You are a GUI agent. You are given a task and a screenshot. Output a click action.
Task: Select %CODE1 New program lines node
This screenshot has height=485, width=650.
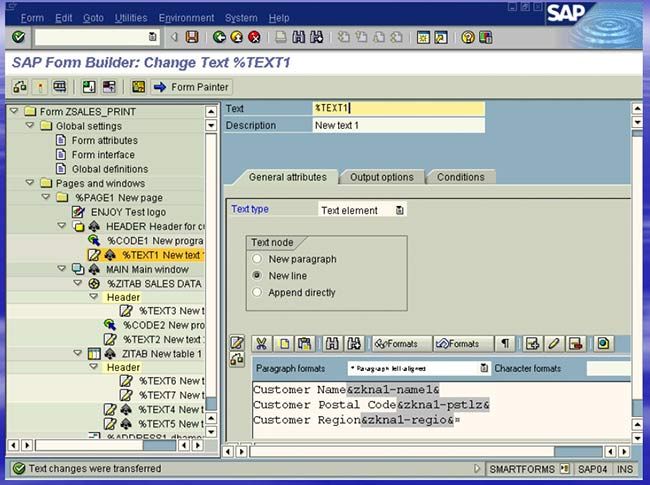click(x=155, y=240)
